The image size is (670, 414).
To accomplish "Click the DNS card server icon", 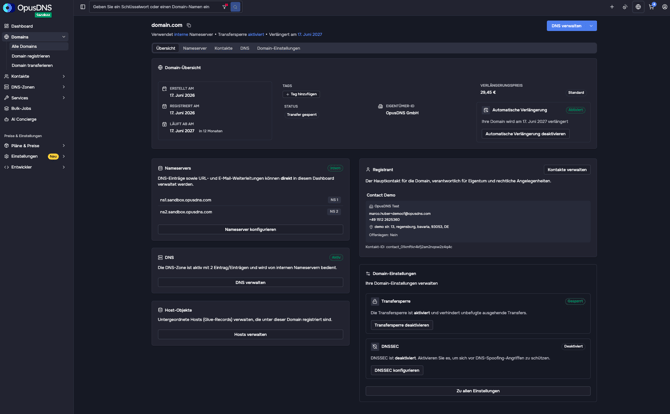I will point(160,258).
